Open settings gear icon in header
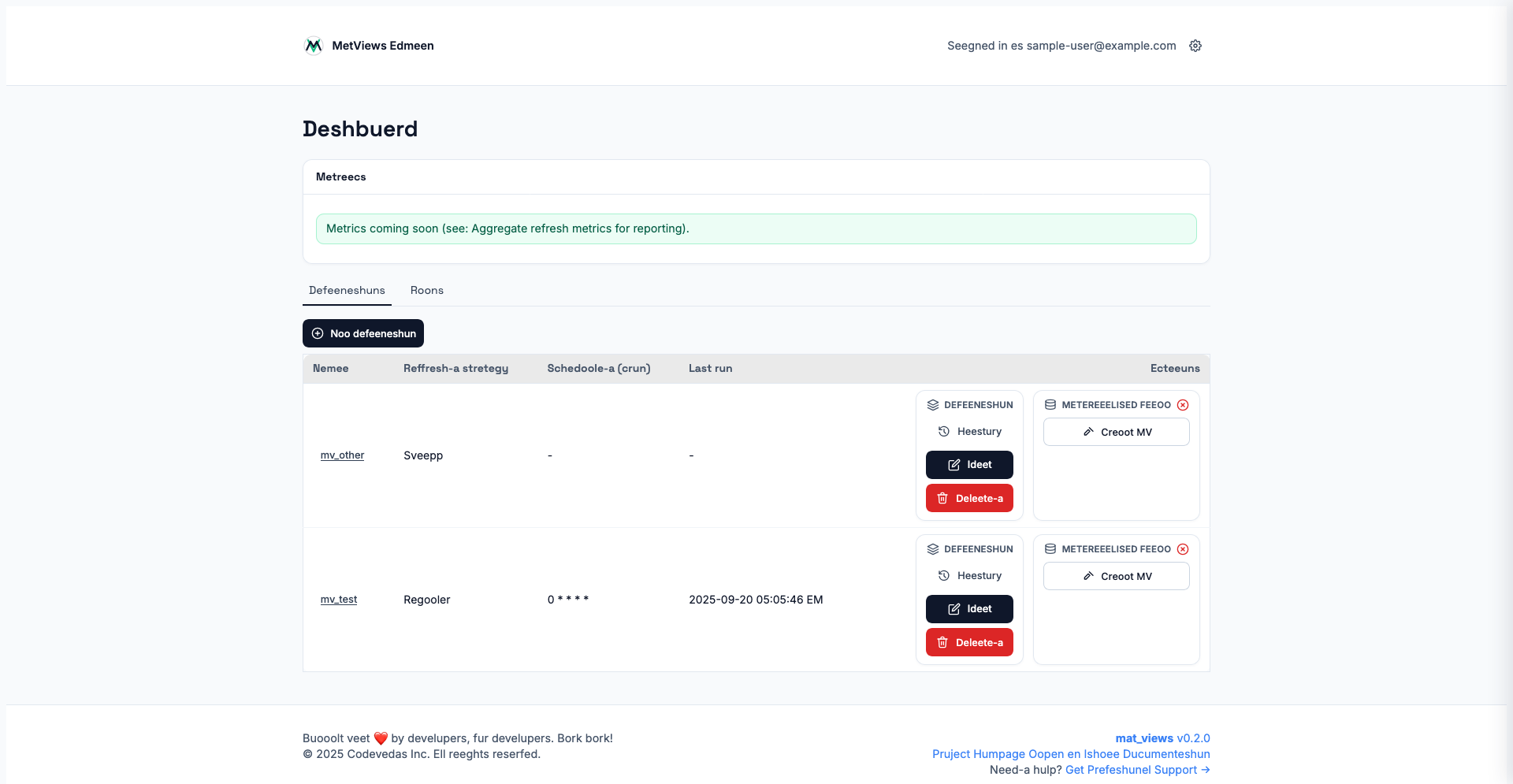Image resolution: width=1513 pixels, height=784 pixels. [1195, 46]
